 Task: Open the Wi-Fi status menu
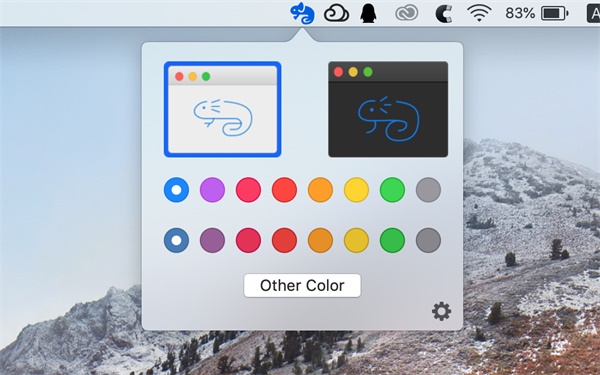(x=479, y=13)
